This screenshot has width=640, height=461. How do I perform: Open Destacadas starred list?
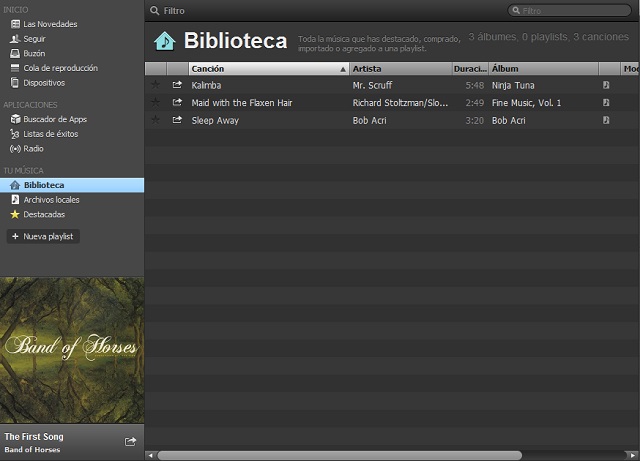[44, 214]
